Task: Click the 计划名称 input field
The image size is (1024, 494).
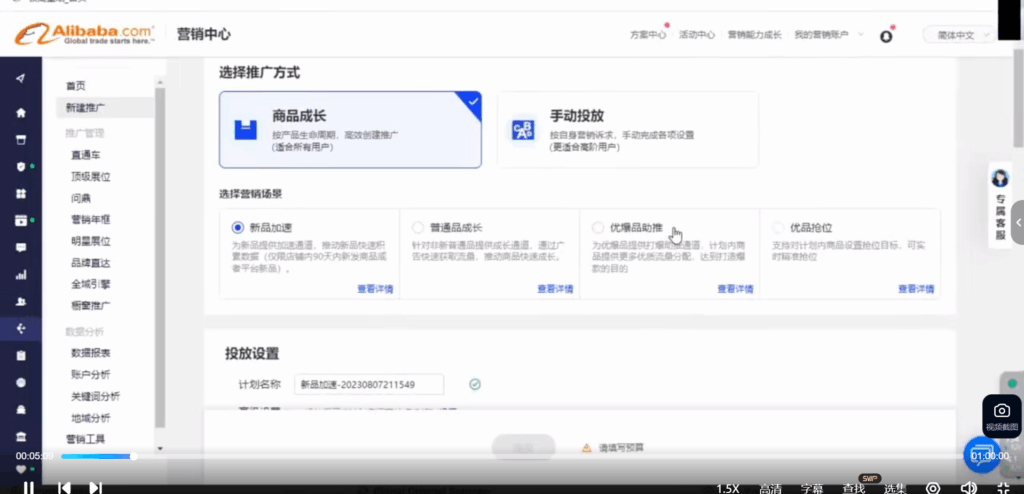Action: click(369, 384)
